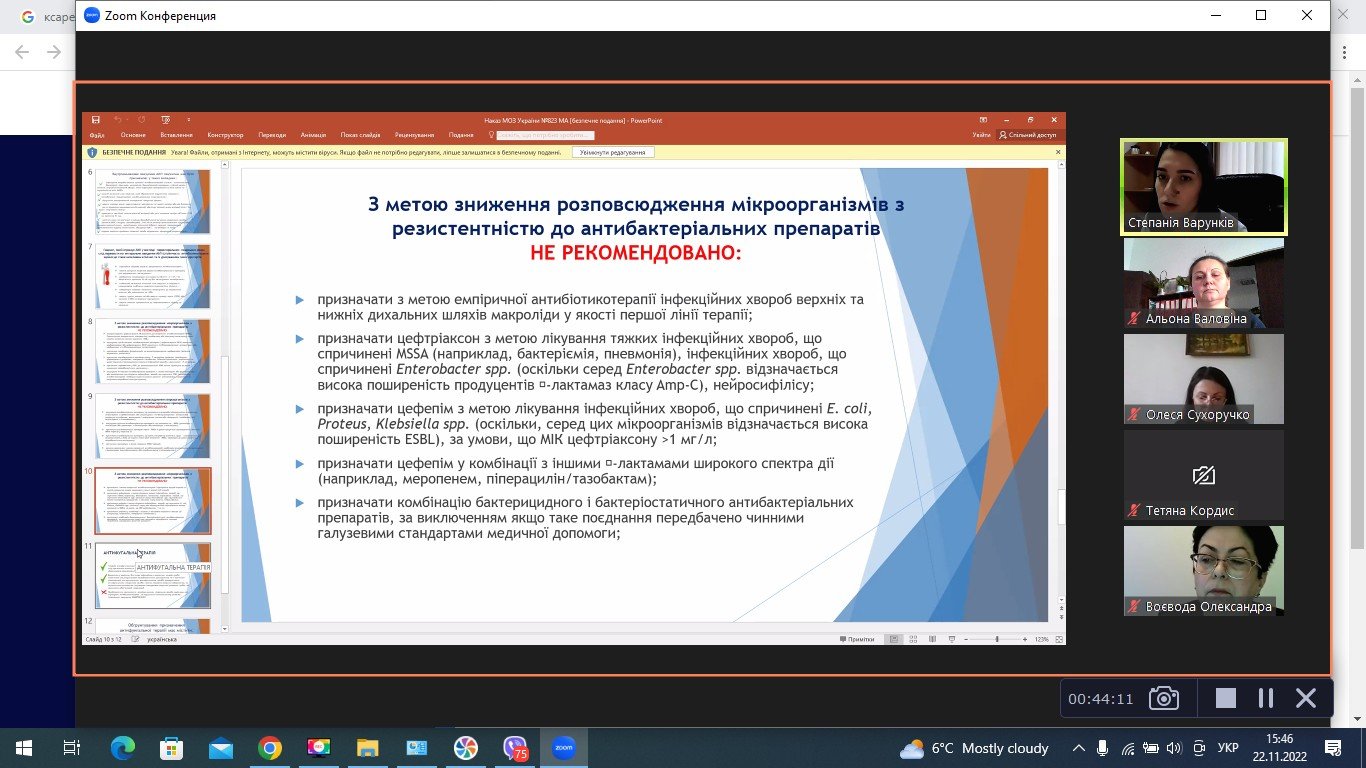Viewport: 1366px width, 768px height.
Task: Open Viber from the taskbar
Action: click(515, 748)
